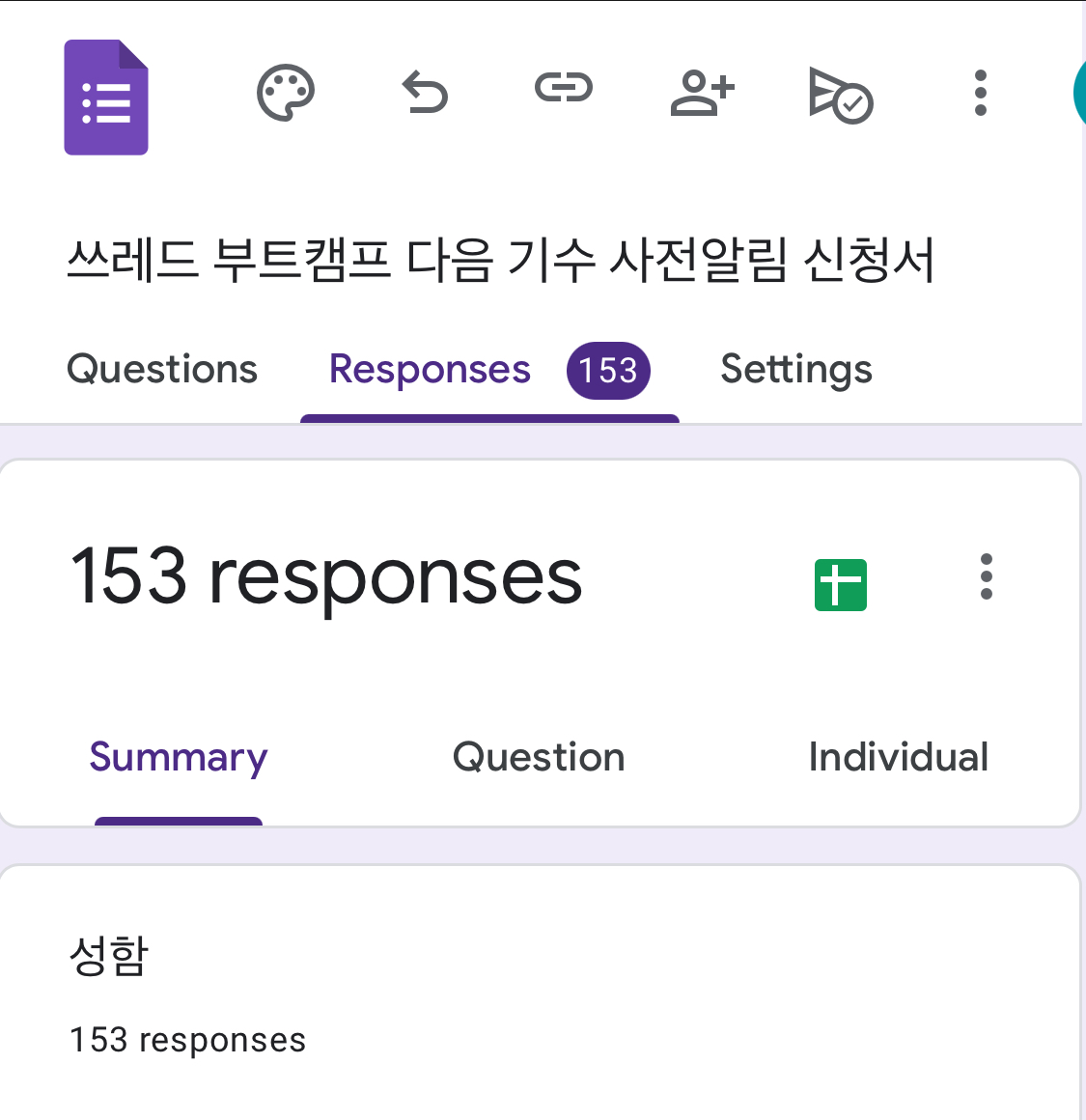Viewport: 1086px width, 1120px height.
Task: Click the form title 쓰레드 부트캠프 다음 기수 사전알림 신청서
Action: click(x=500, y=260)
